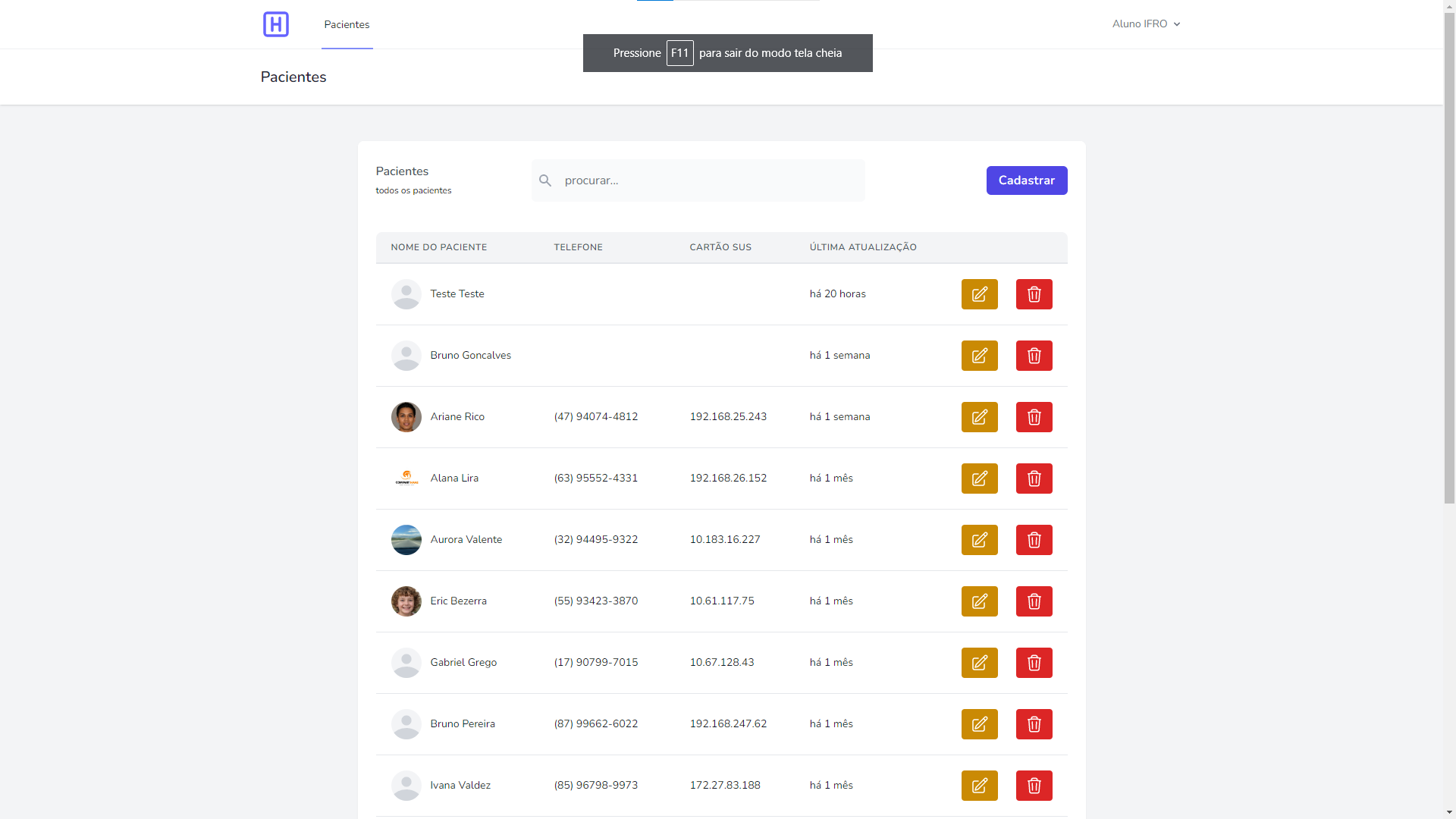Open the Pacientes navigation tab
1456x819 pixels.
point(347,24)
